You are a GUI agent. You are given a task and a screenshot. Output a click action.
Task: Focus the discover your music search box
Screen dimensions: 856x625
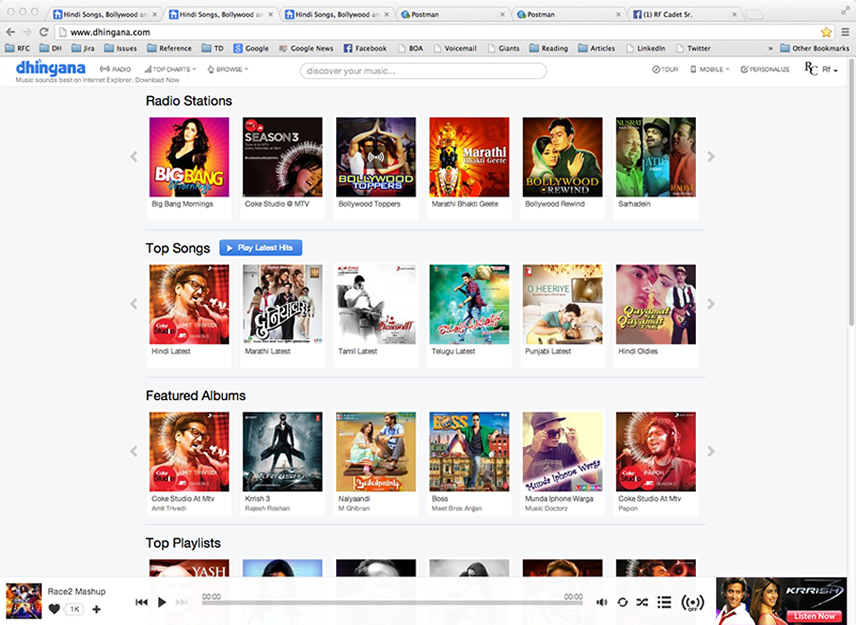pos(423,71)
